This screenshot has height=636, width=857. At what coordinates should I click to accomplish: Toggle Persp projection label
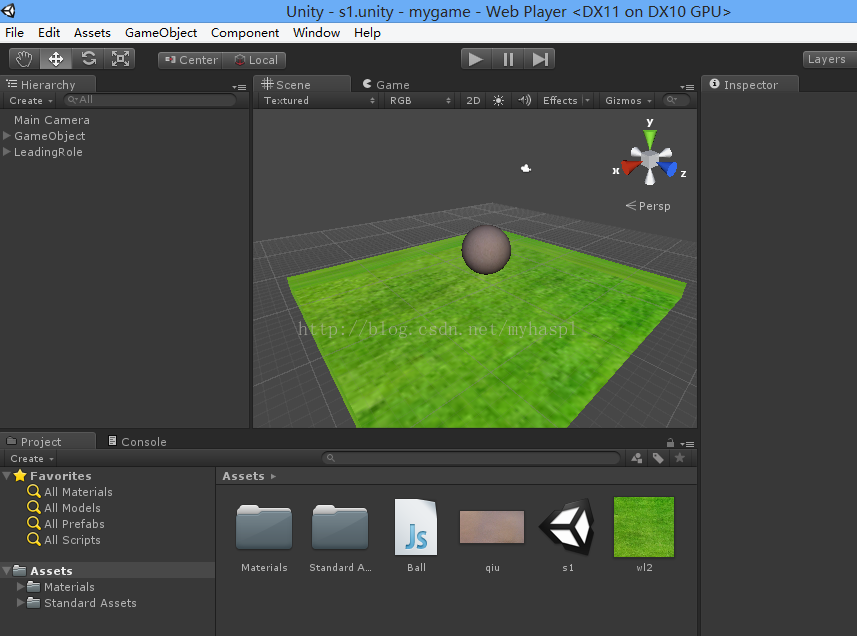tap(648, 206)
